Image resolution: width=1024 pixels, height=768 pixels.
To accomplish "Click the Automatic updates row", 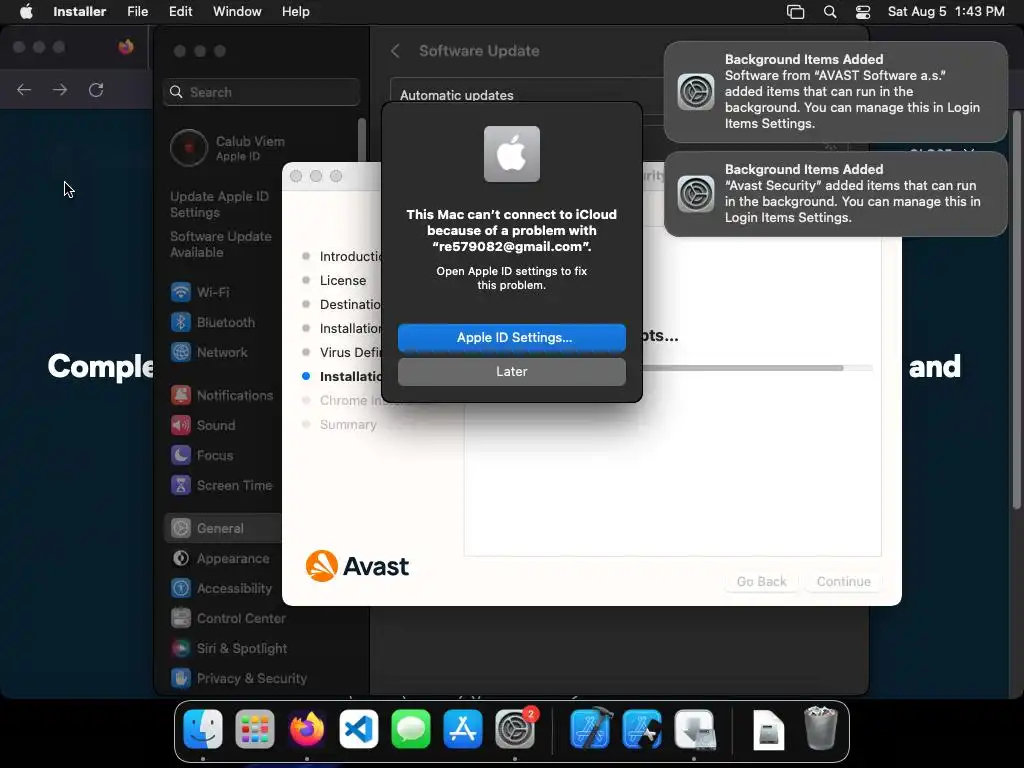I will click(x=526, y=95).
